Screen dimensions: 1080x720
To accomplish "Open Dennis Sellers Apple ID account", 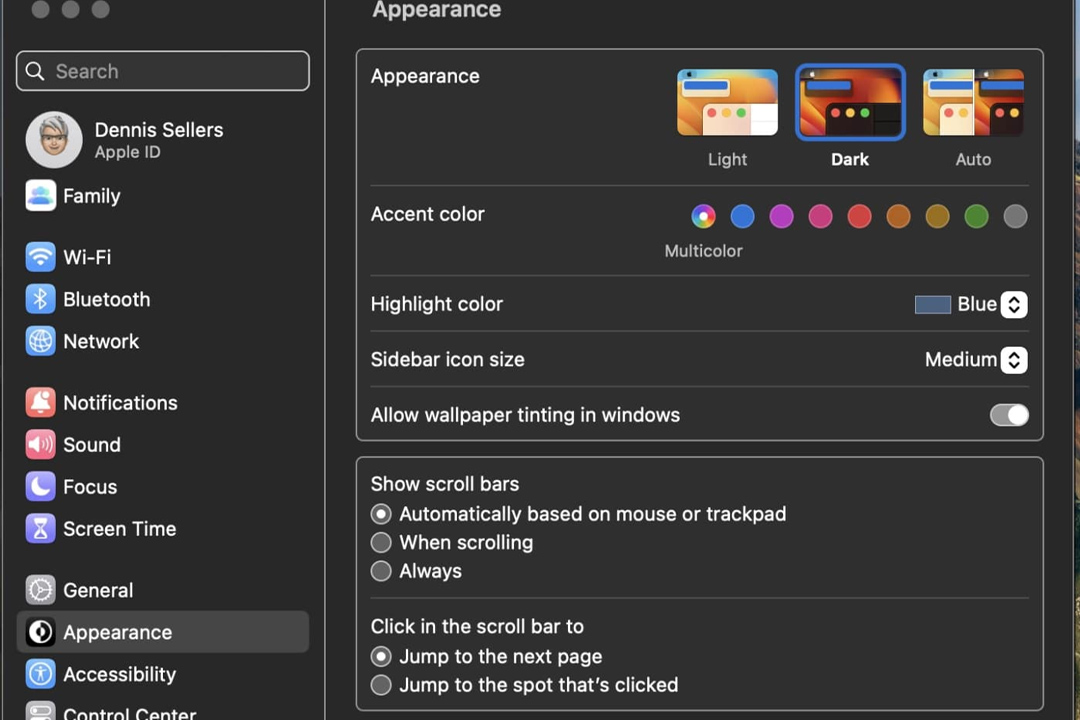I will [x=158, y=140].
